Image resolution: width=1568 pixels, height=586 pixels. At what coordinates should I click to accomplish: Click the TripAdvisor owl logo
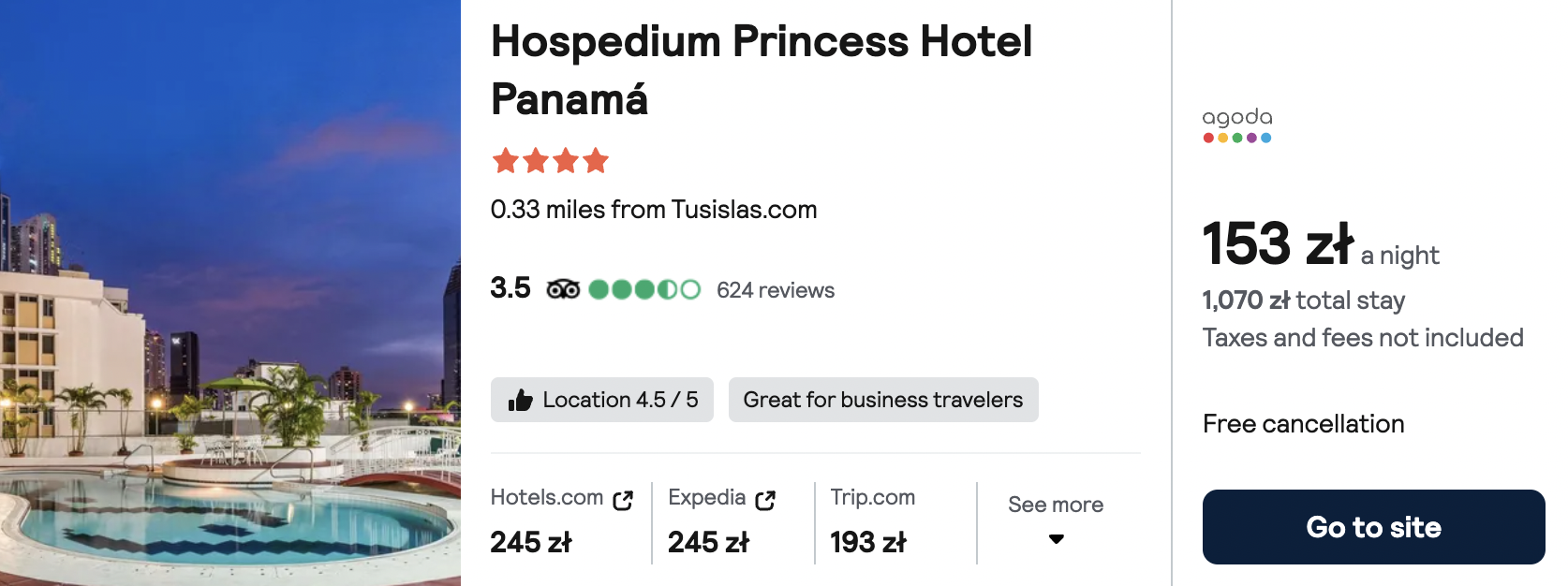coord(563,289)
